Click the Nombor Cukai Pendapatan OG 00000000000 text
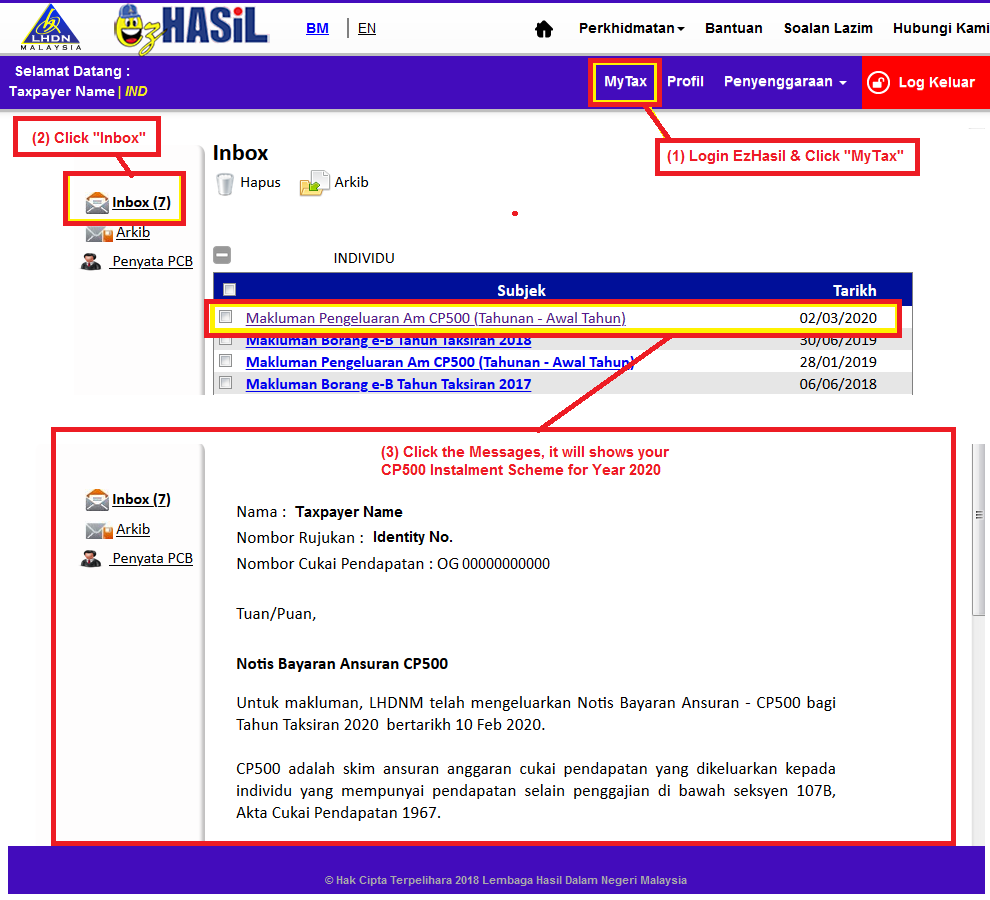Viewport: 990px width, 900px height. (393, 564)
